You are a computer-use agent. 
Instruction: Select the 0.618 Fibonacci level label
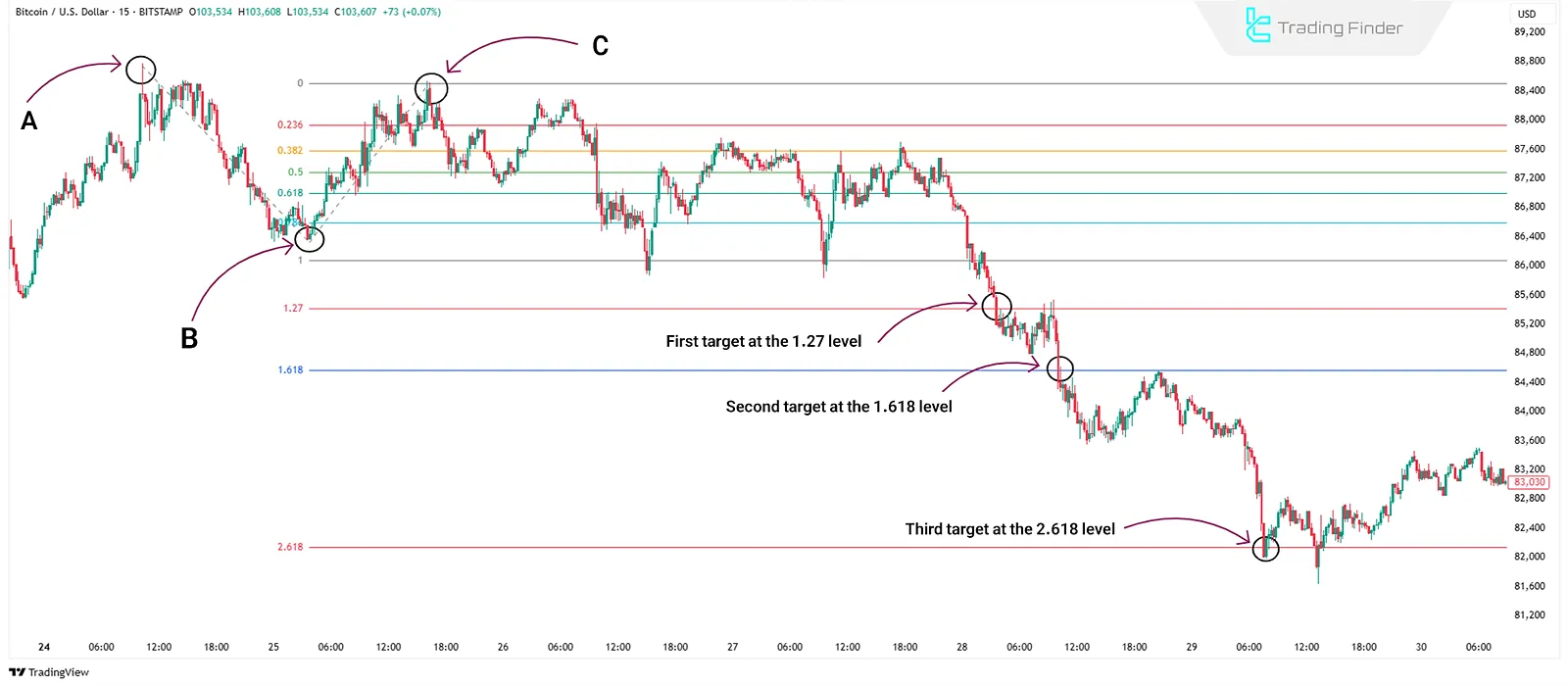coord(290,193)
